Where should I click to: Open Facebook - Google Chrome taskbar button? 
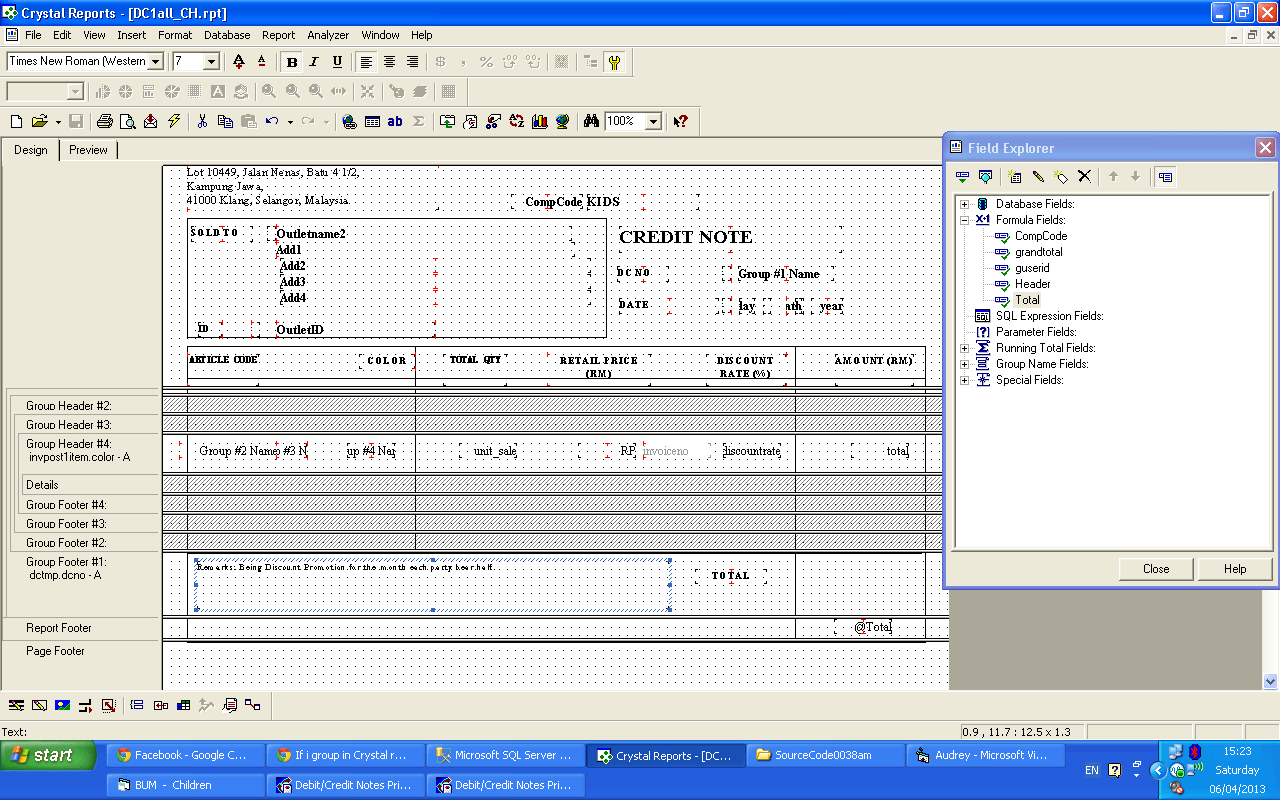tap(185, 755)
